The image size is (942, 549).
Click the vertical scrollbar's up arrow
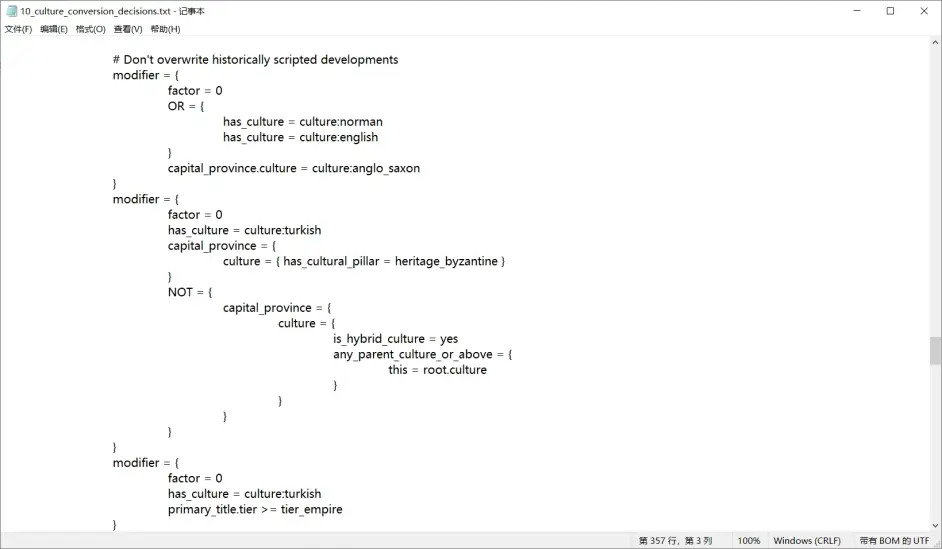[x=935, y=44]
